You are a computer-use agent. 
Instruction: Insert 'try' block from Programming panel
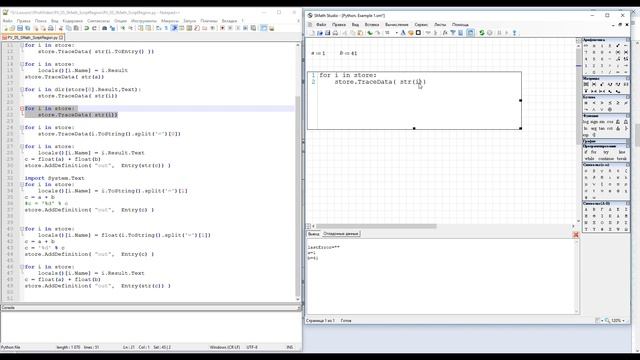(606, 152)
